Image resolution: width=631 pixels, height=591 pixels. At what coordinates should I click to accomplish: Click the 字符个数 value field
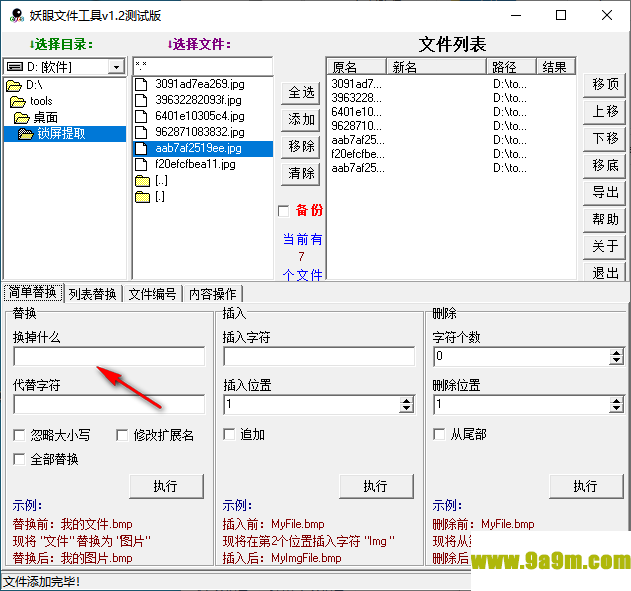pyautogui.click(x=522, y=356)
